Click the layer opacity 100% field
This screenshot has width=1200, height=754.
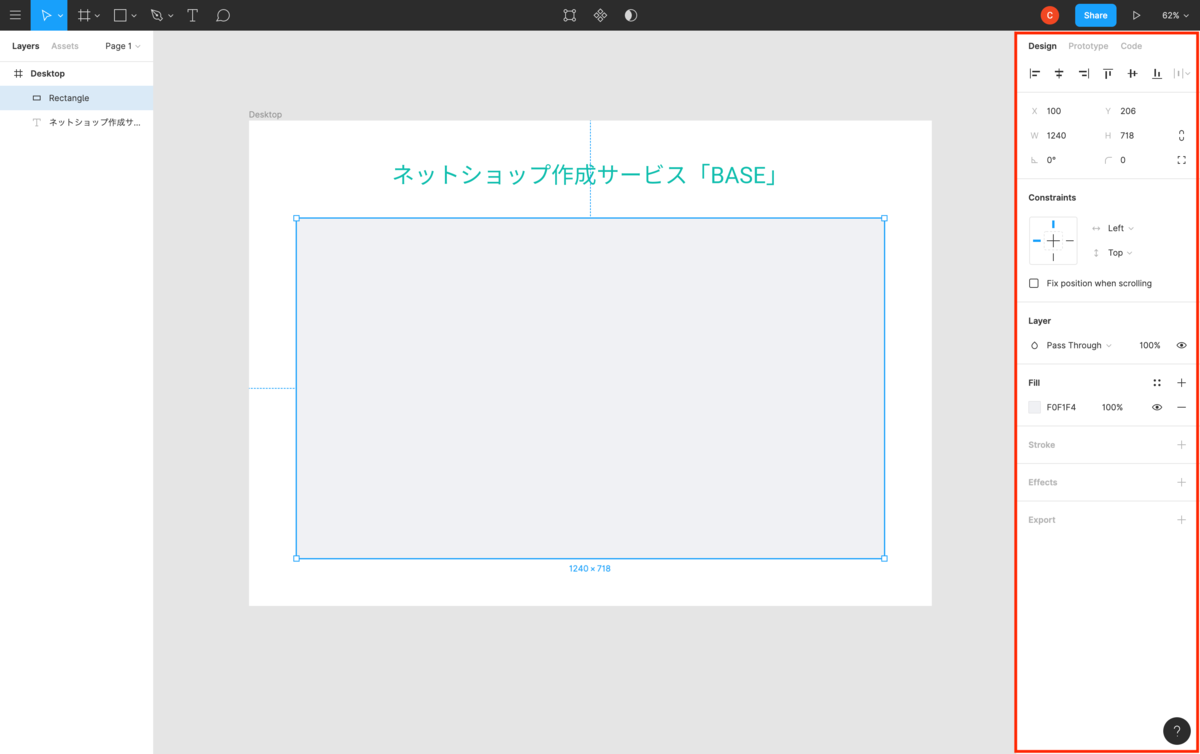click(1150, 345)
